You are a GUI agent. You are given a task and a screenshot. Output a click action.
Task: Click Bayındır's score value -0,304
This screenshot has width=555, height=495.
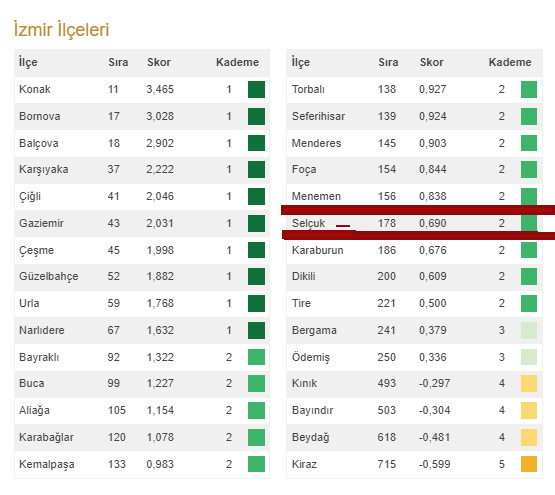434,410
